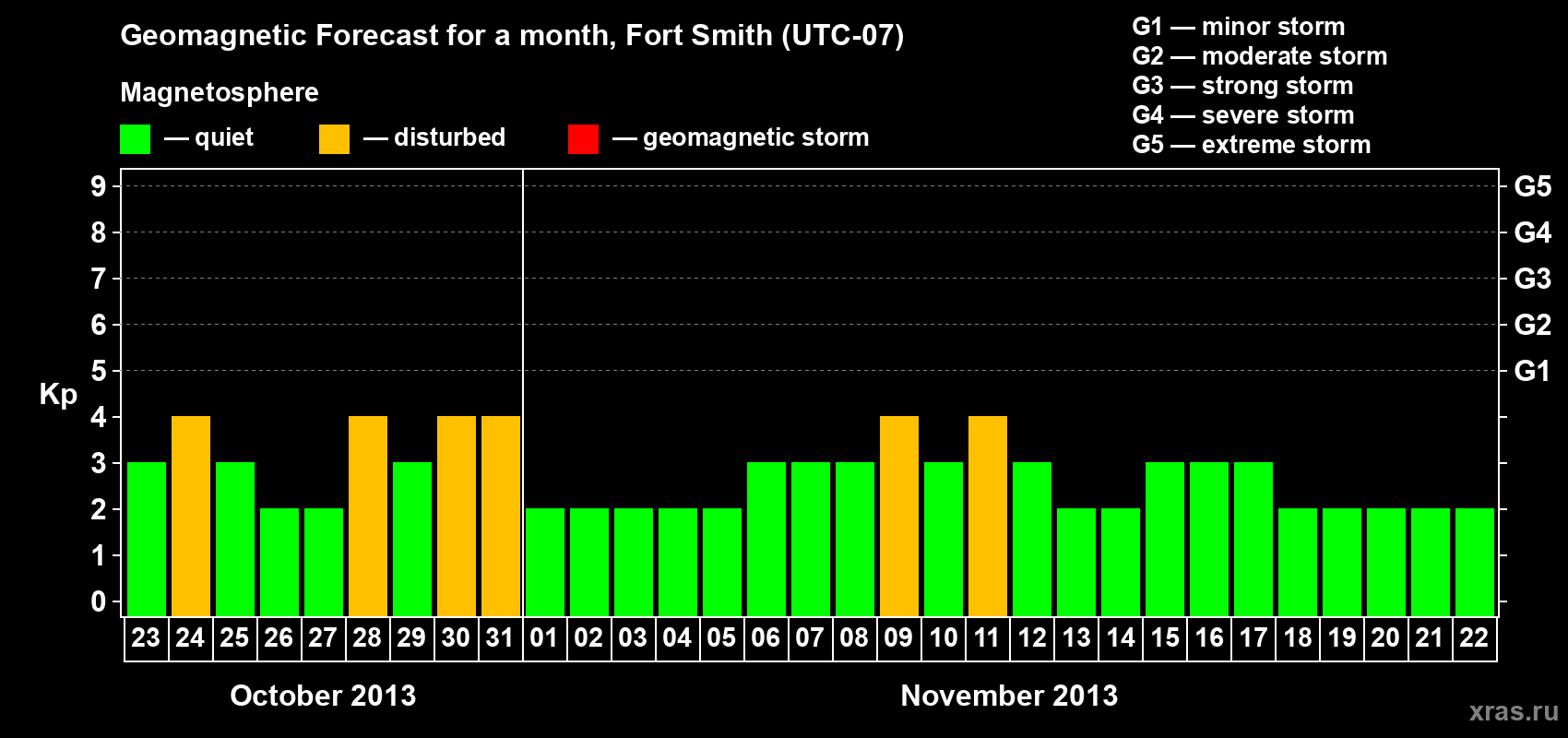
Task: Click the 'disturbed' legend label
Action: [x=449, y=137]
